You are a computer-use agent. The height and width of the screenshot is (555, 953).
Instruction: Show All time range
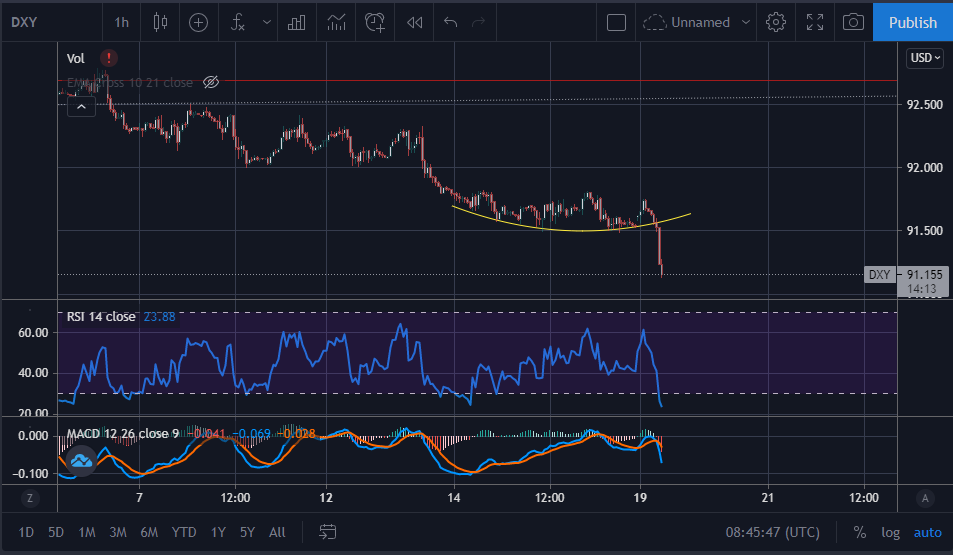click(x=277, y=533)
